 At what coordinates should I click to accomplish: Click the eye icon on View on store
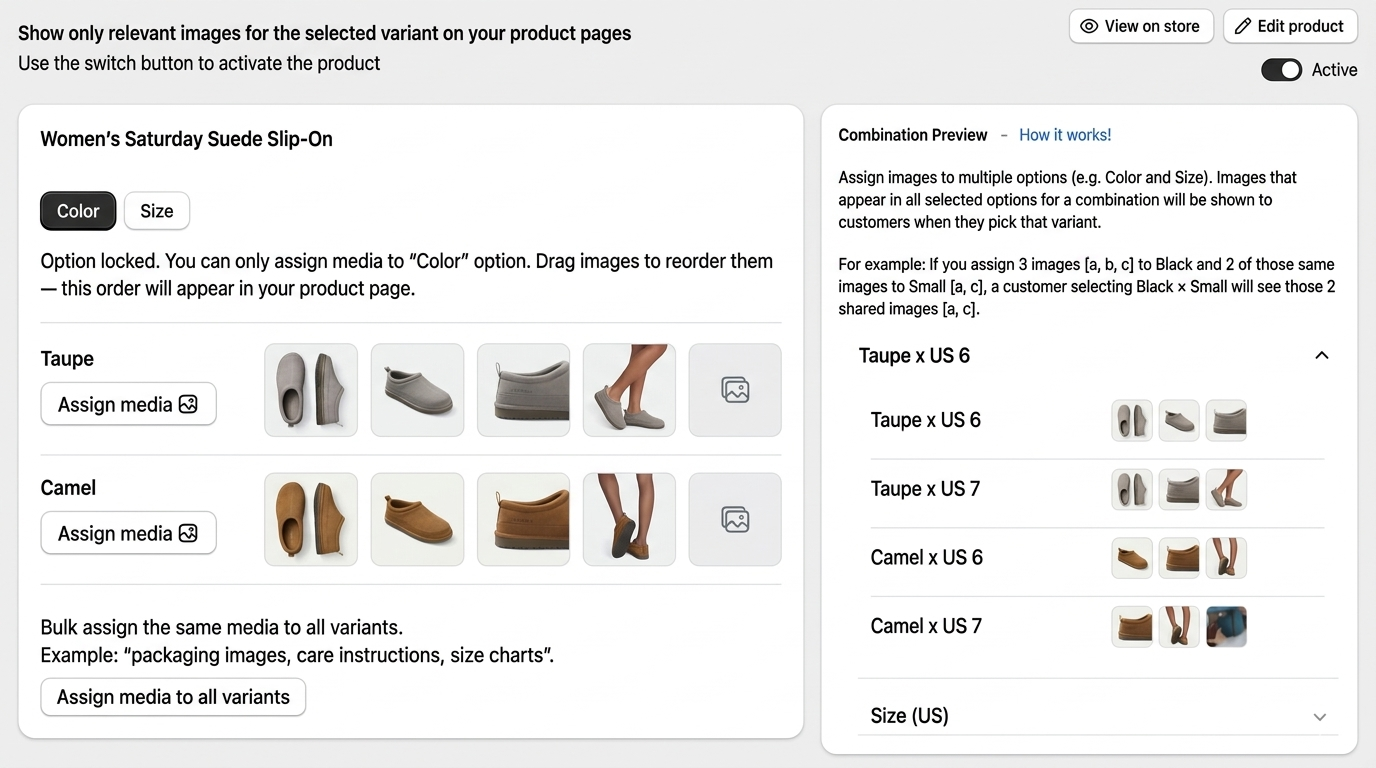pyautogui.click(x=1089, y=27)
